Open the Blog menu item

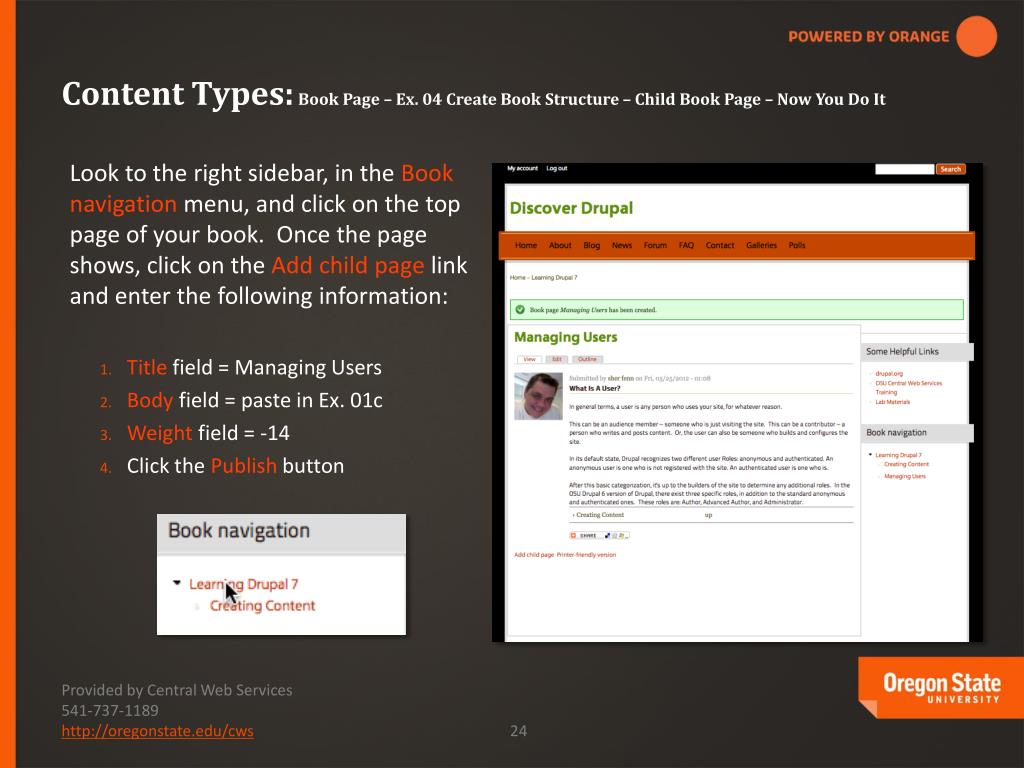pos(592,246)
